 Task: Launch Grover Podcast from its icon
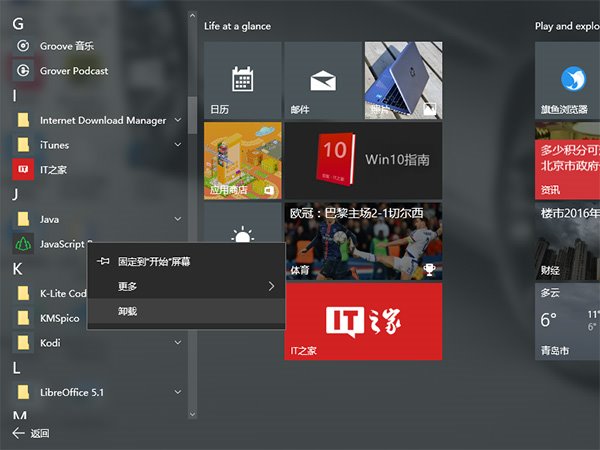click(x=23, y=71)
